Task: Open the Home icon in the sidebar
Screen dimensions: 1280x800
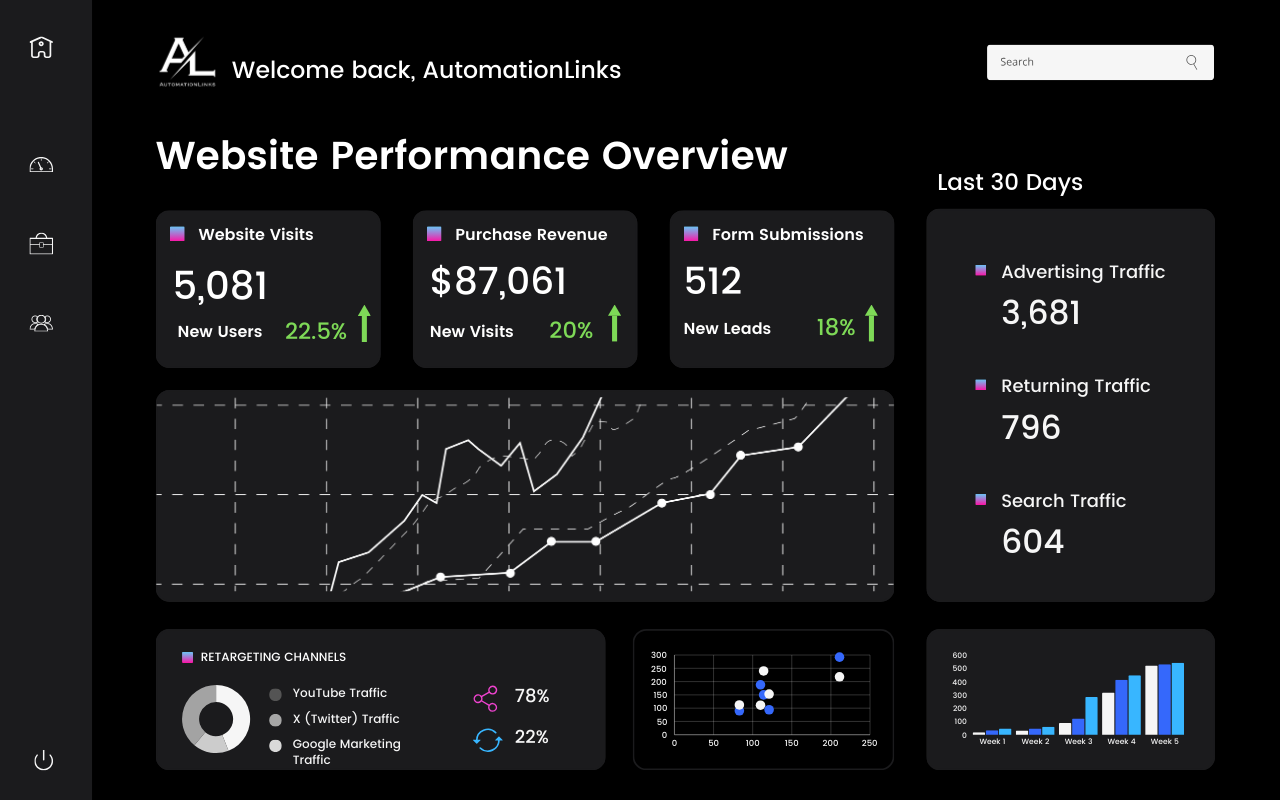Action: (41, 47)
